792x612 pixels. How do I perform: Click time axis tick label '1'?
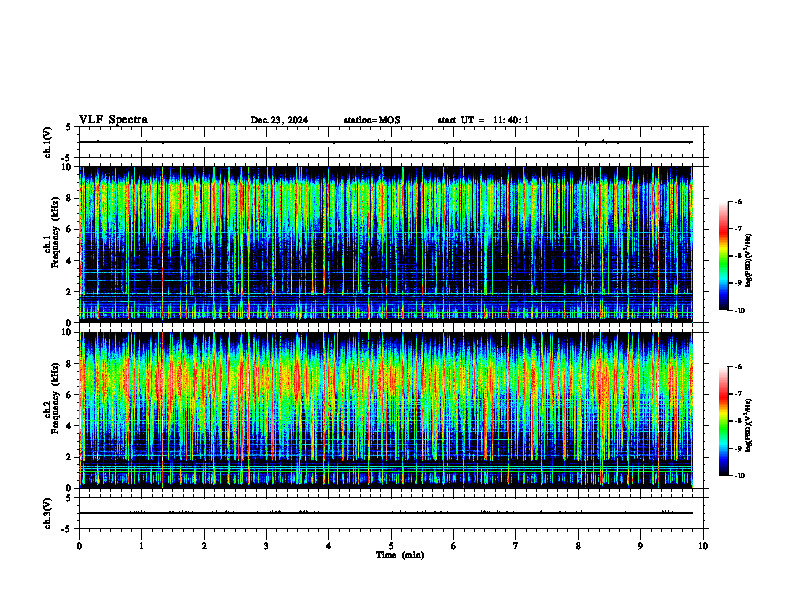pos(141,546)
